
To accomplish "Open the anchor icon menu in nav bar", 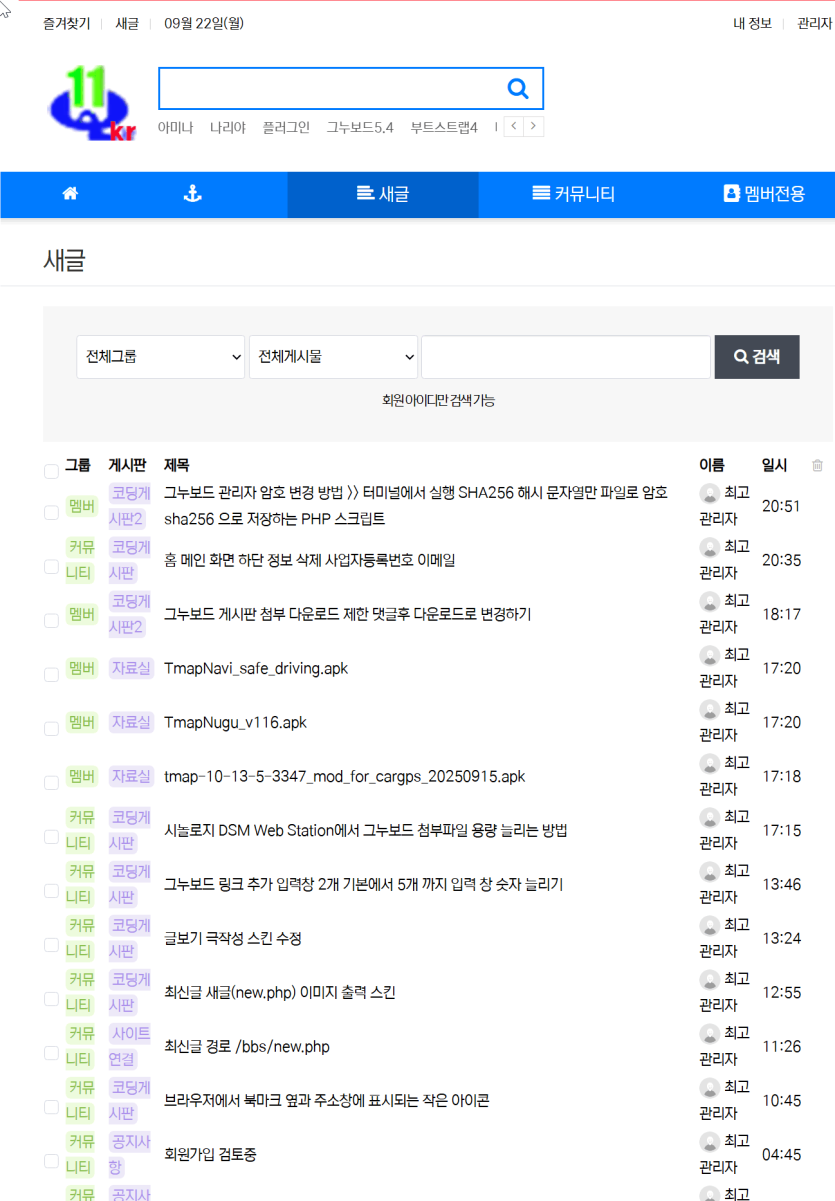I will tap(192, 194).
